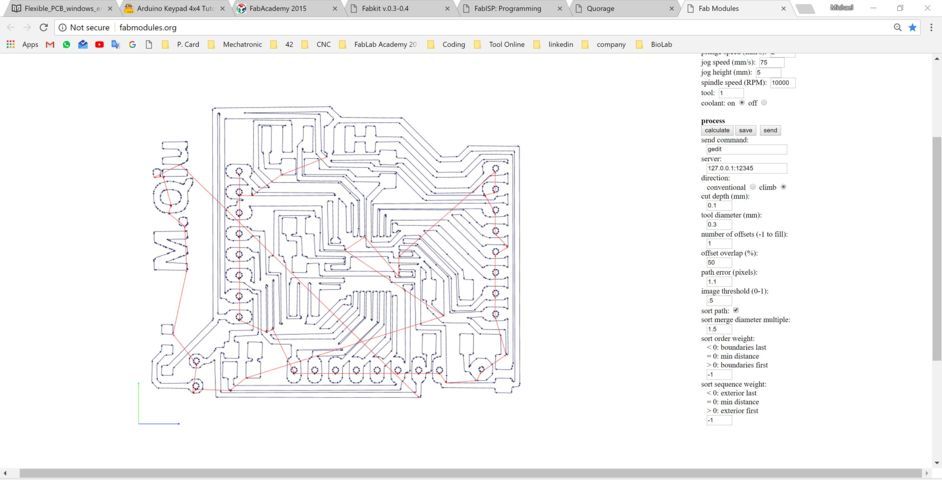Click the sort order weight field
Screen dimensions: 942x480
(719, 374)
